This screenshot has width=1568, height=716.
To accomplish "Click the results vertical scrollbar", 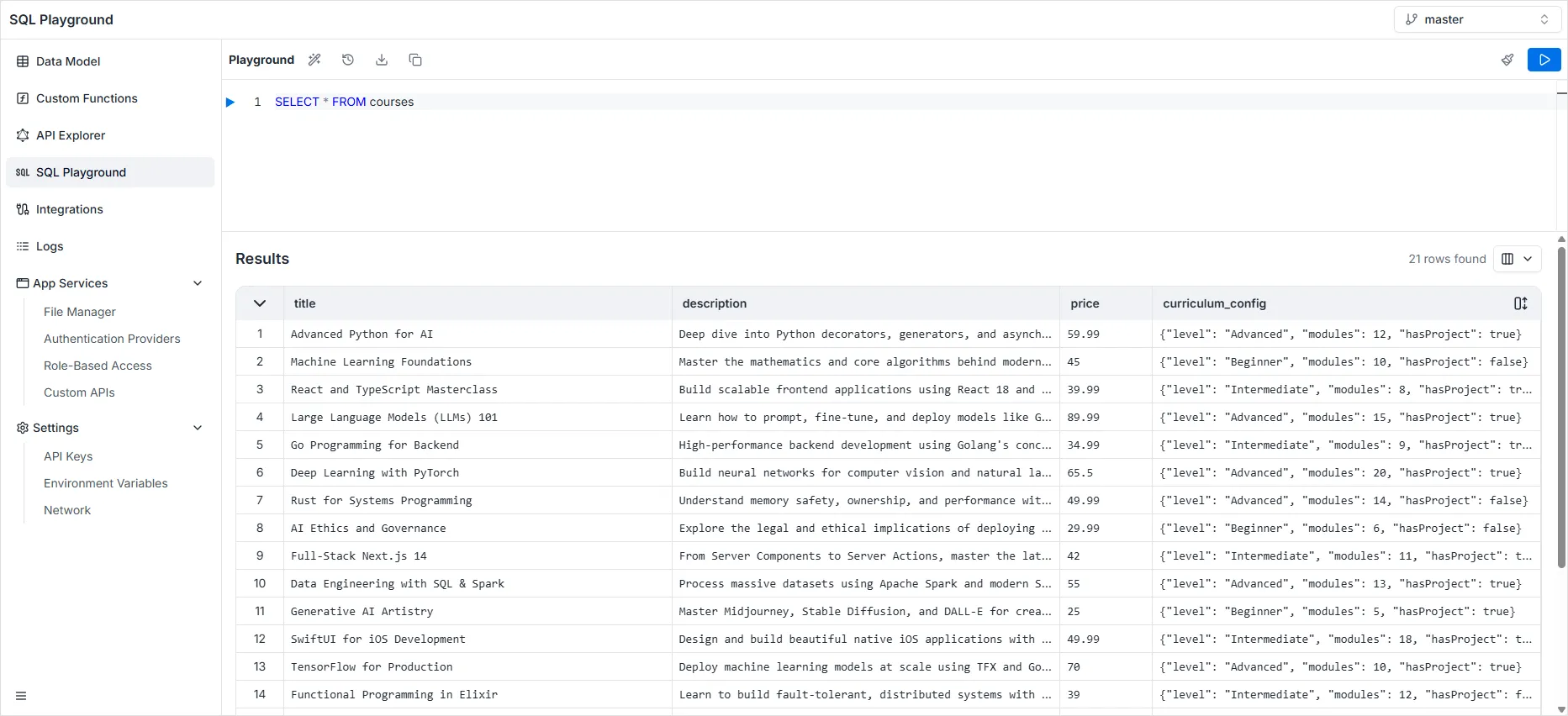I will pyautogui.click(x=1561, y=403).
